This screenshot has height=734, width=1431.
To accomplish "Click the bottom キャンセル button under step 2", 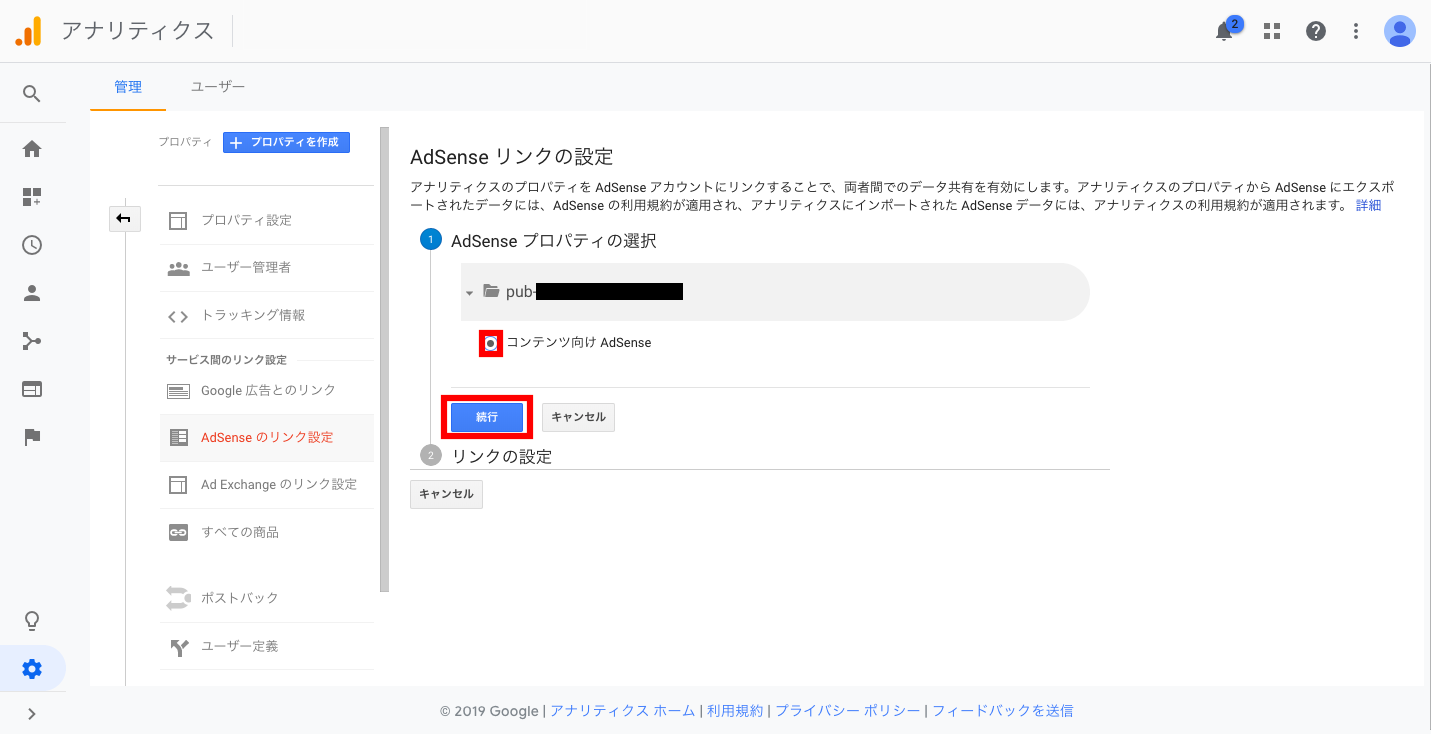I will point(446,494).
